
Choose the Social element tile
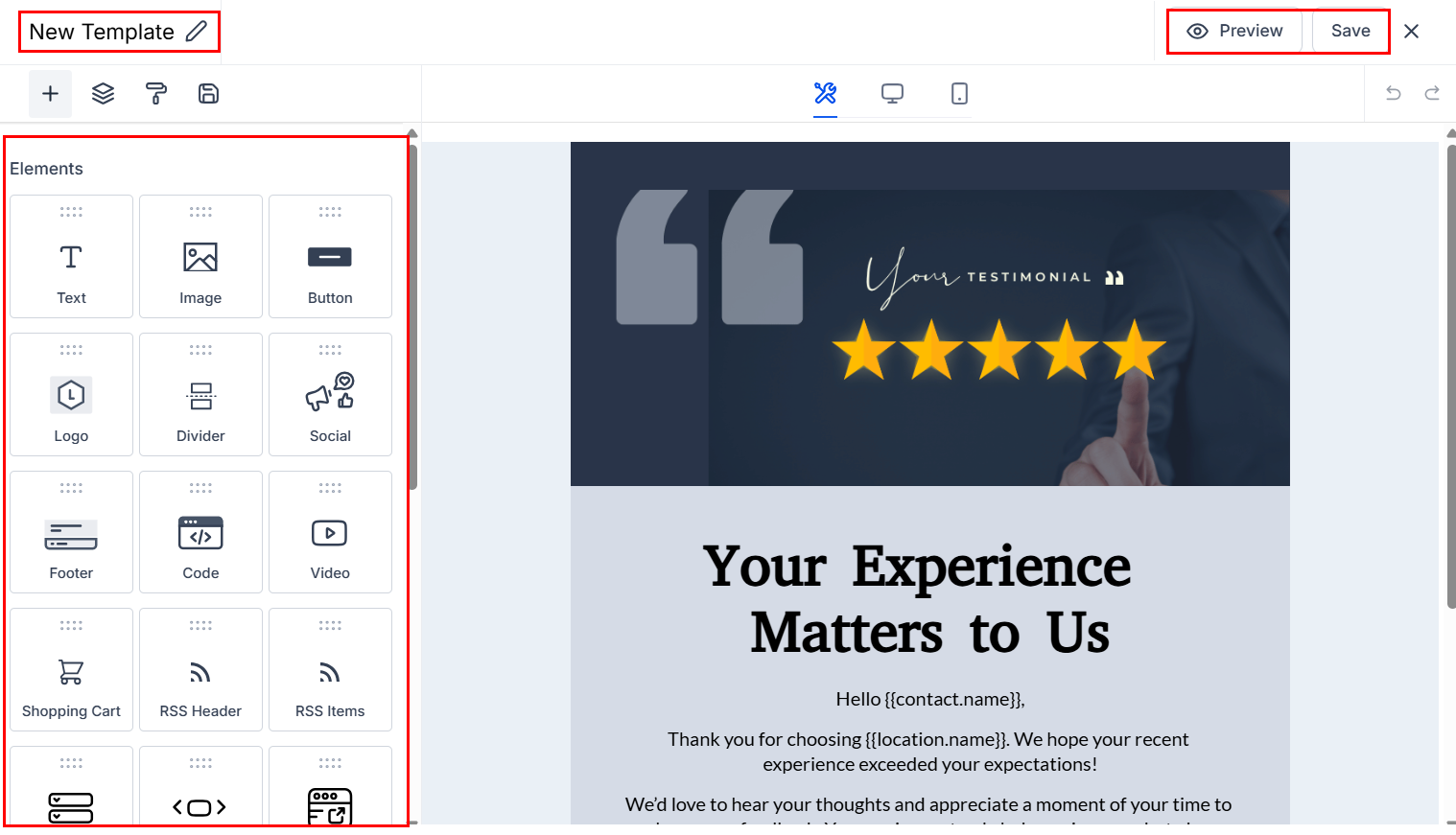coord(330,395)
